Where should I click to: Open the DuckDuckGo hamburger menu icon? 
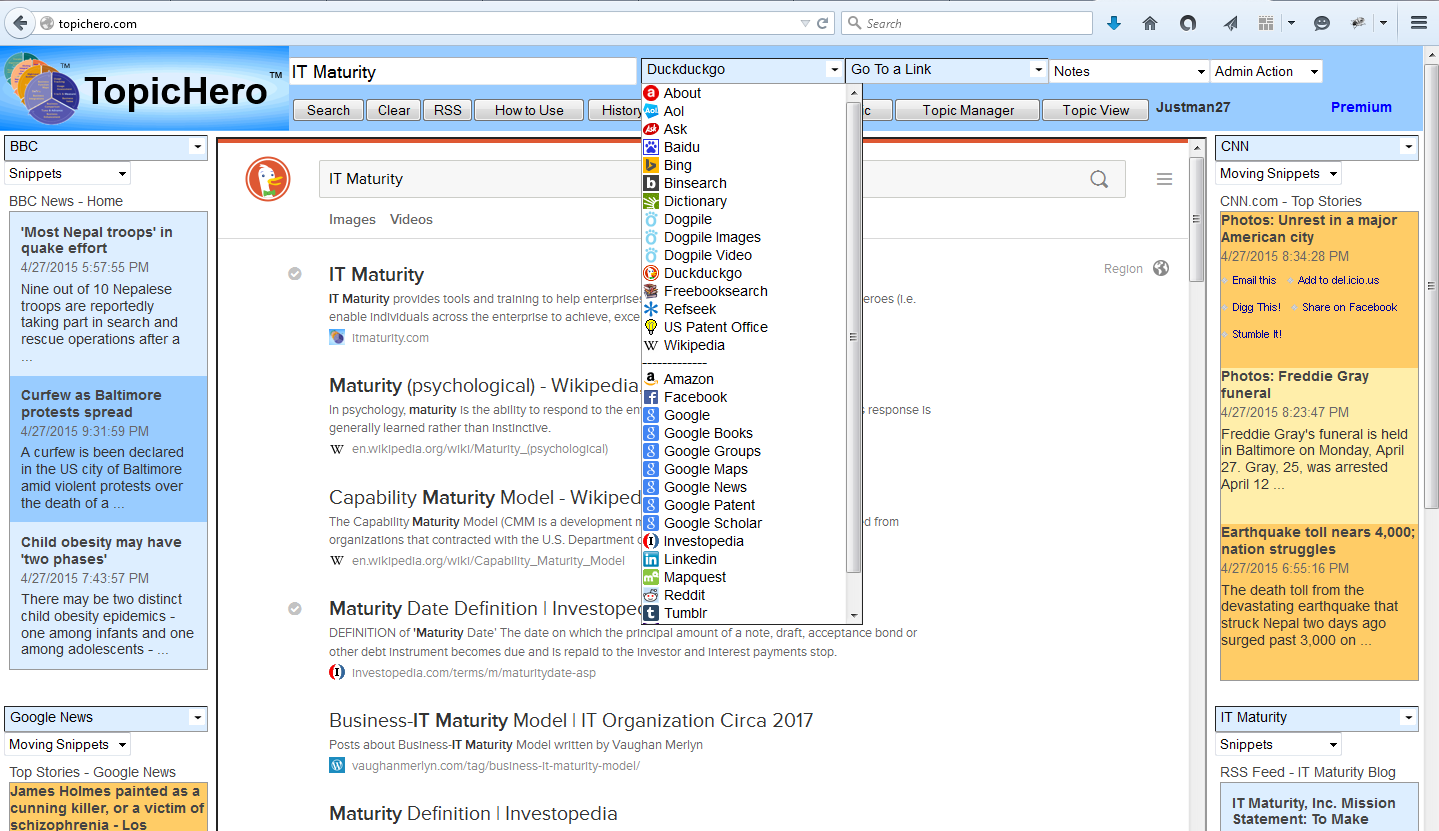[1164, 179]
